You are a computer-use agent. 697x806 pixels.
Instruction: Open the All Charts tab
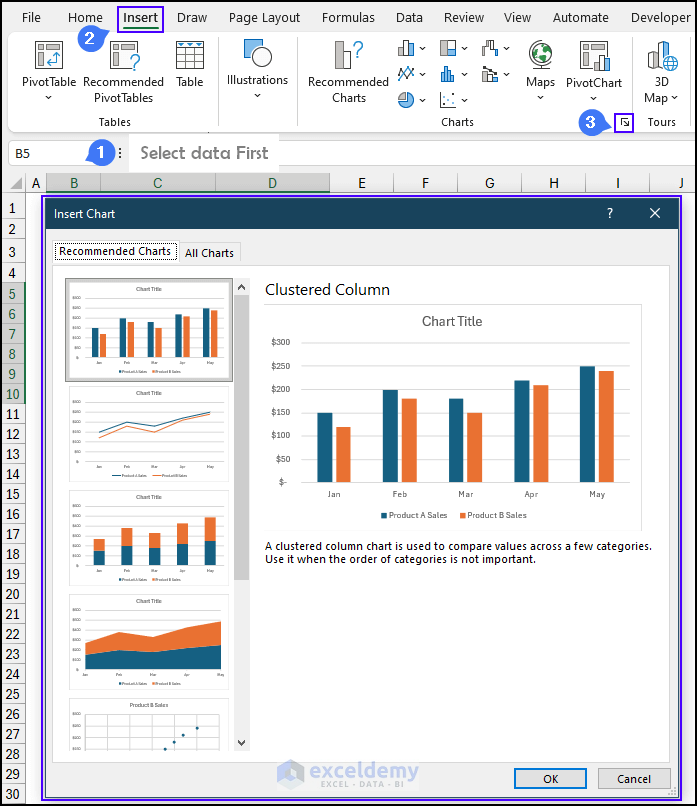point(209,253)
